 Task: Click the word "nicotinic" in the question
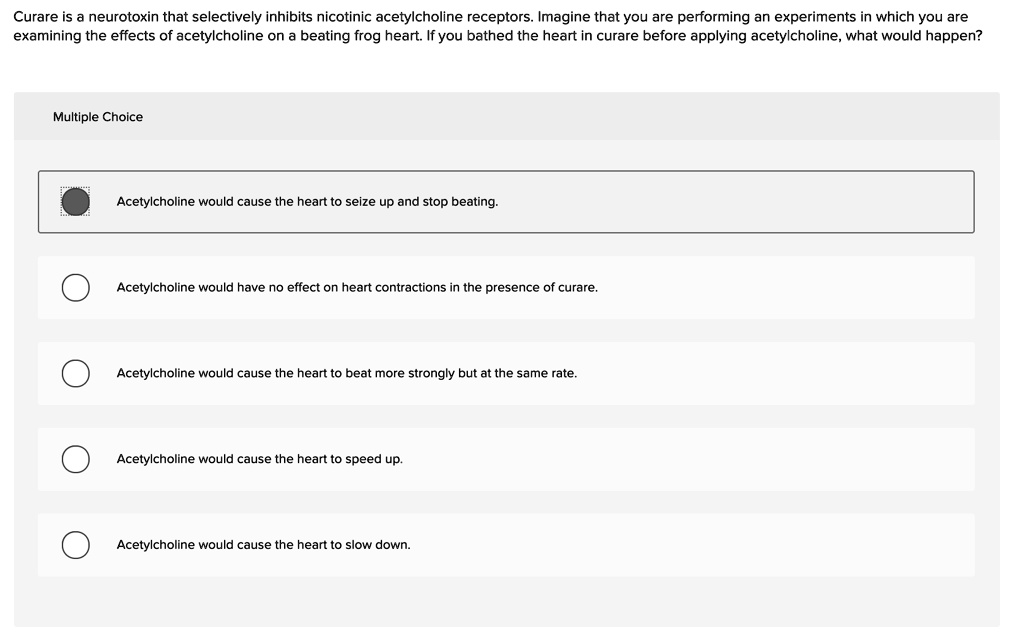tap(344, 17)
